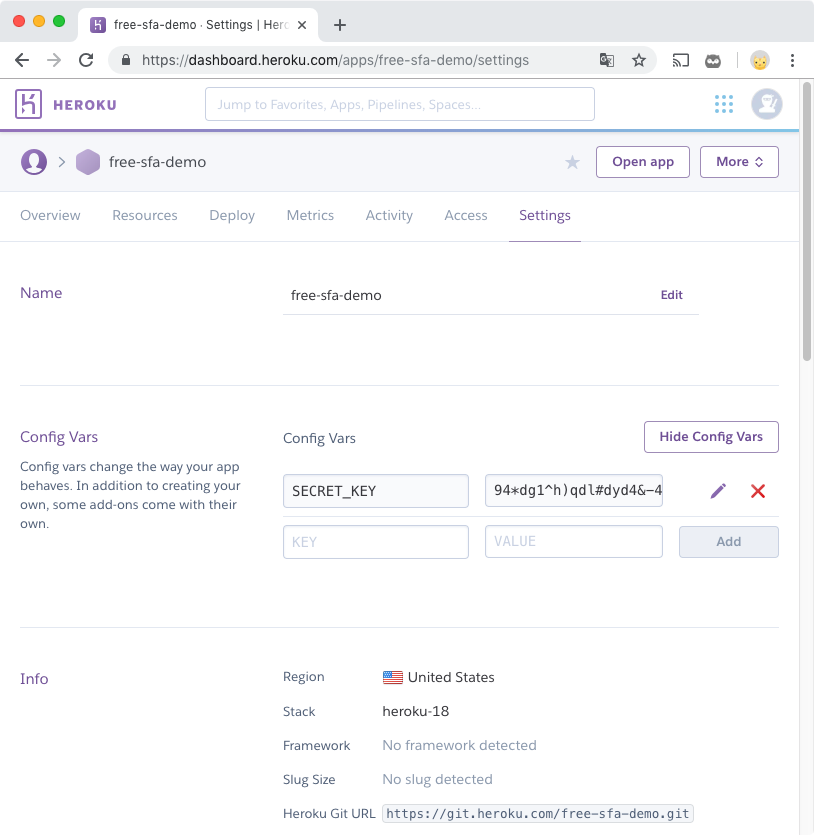Edit SECRET_KEY with the pencil icon

click(718, 491)
